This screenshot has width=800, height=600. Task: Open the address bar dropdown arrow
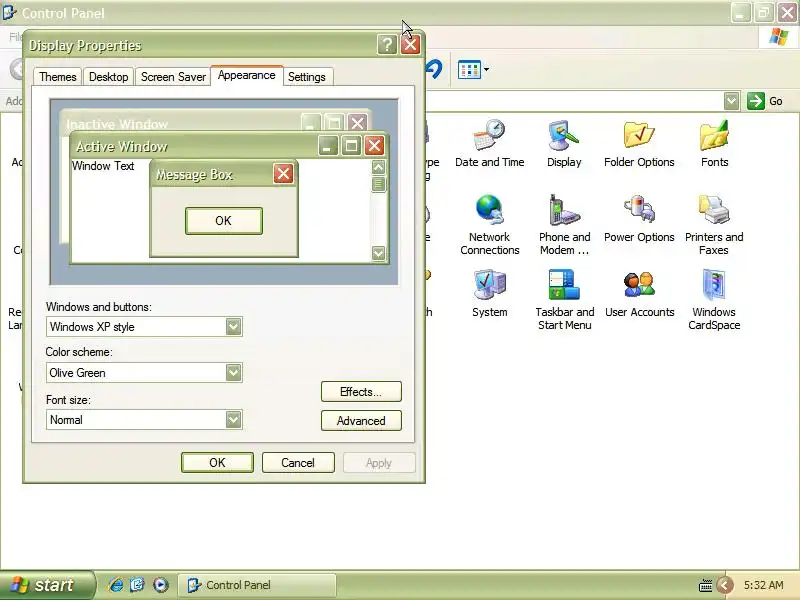point(732,101)
